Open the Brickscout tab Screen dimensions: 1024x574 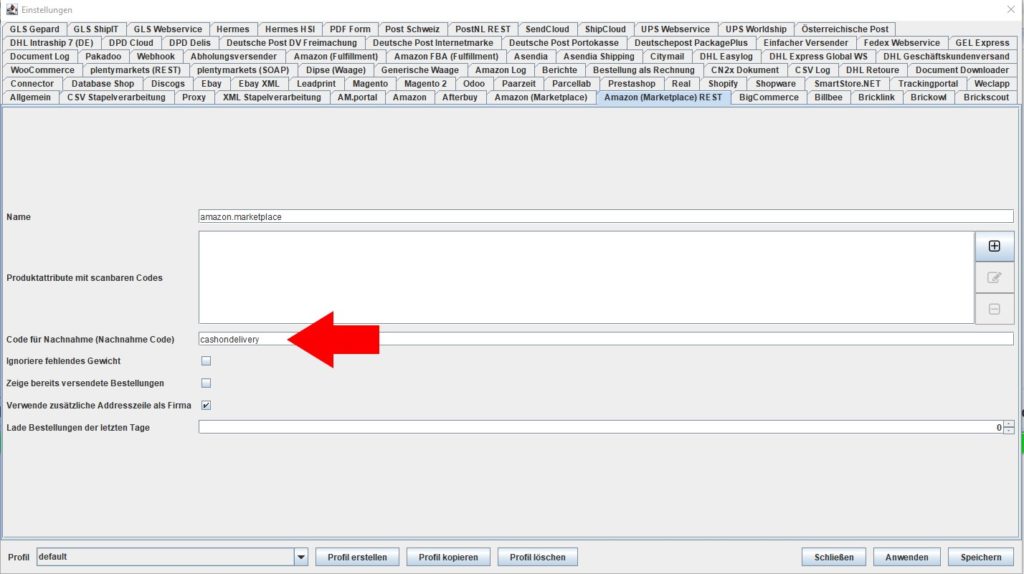(x=986, y=97)
